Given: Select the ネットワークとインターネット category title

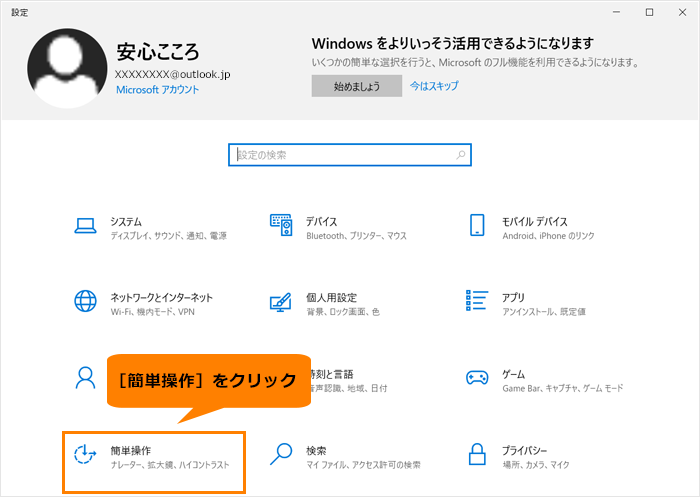Looking at the screenshot, I should 162,297.
